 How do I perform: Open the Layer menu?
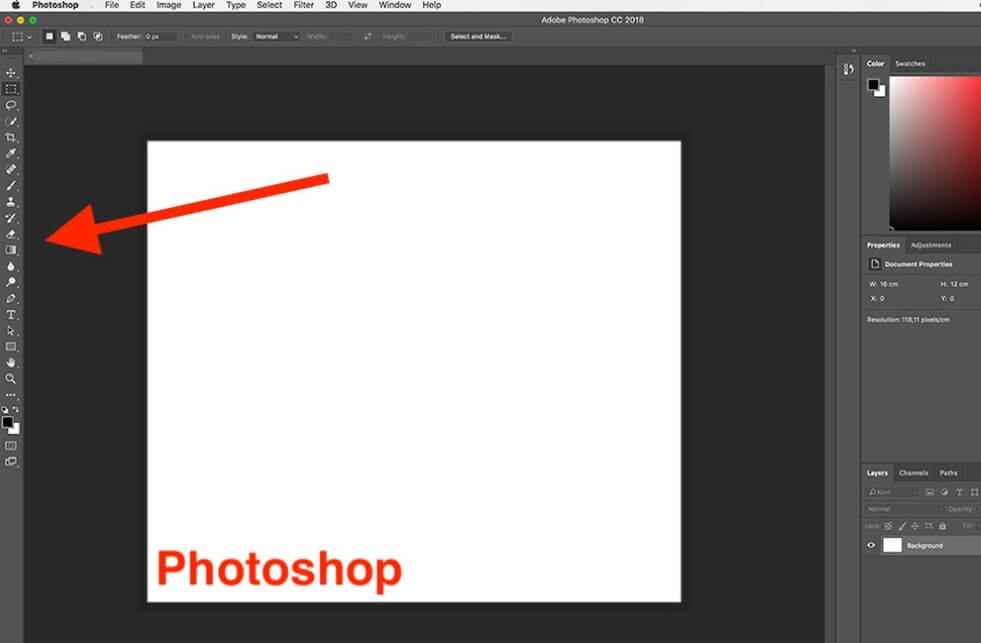203,5
